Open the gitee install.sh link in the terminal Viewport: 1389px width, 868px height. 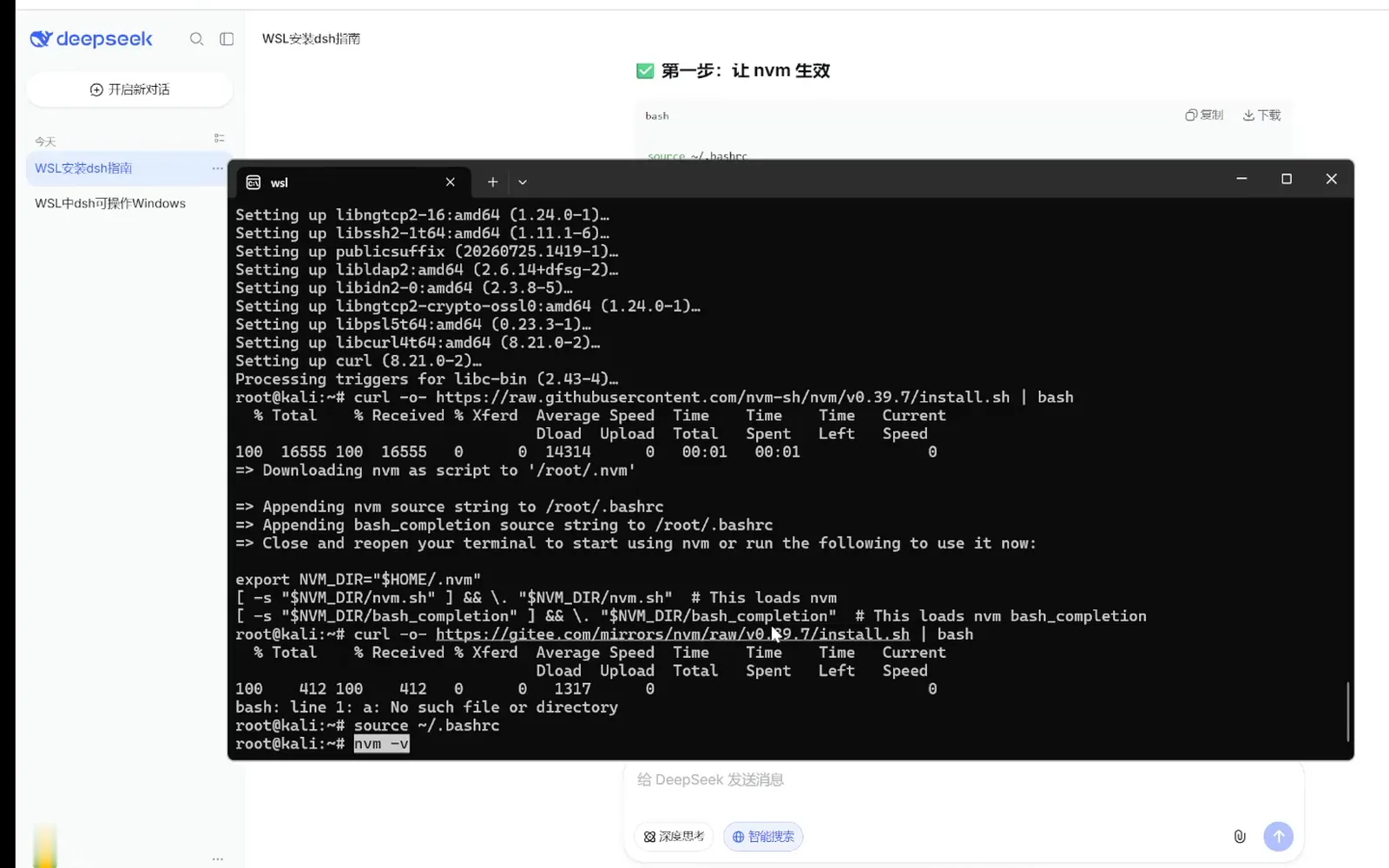tap(673, 635)
